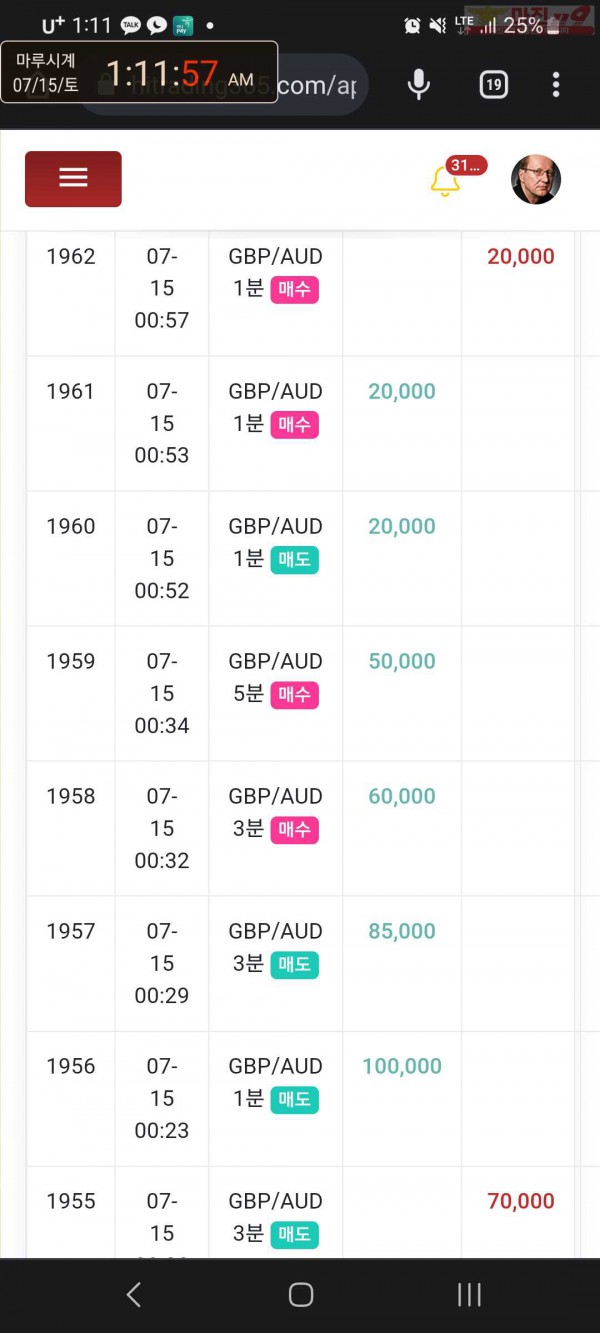Tap the 매도 badge in row 1957
This screenshot has height=1333, width=600.
point(294,965)
